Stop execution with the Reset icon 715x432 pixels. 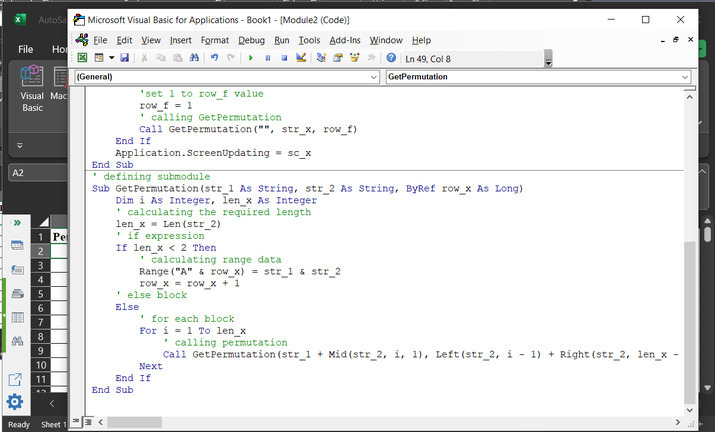point(284,58)
